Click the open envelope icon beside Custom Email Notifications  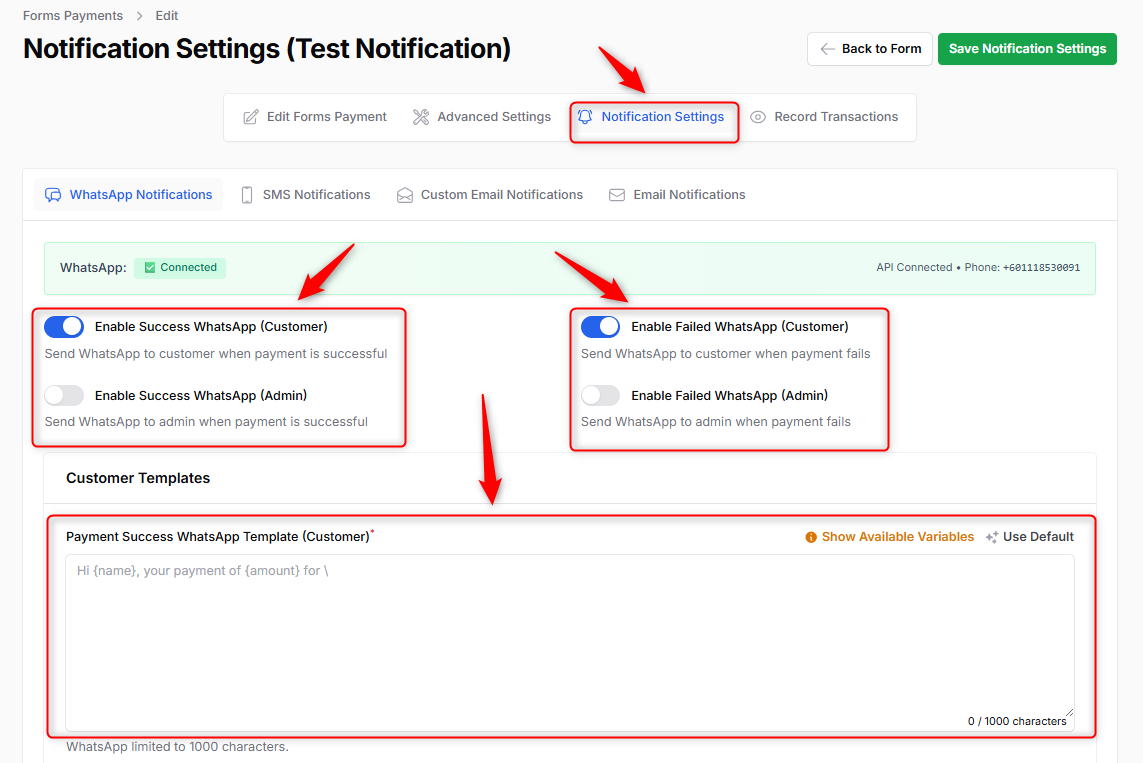(405, 195)
